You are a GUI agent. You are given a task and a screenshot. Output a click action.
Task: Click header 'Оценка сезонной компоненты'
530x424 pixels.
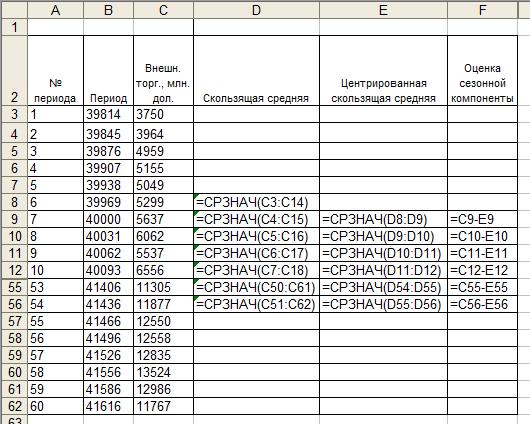tap(482, 70)
